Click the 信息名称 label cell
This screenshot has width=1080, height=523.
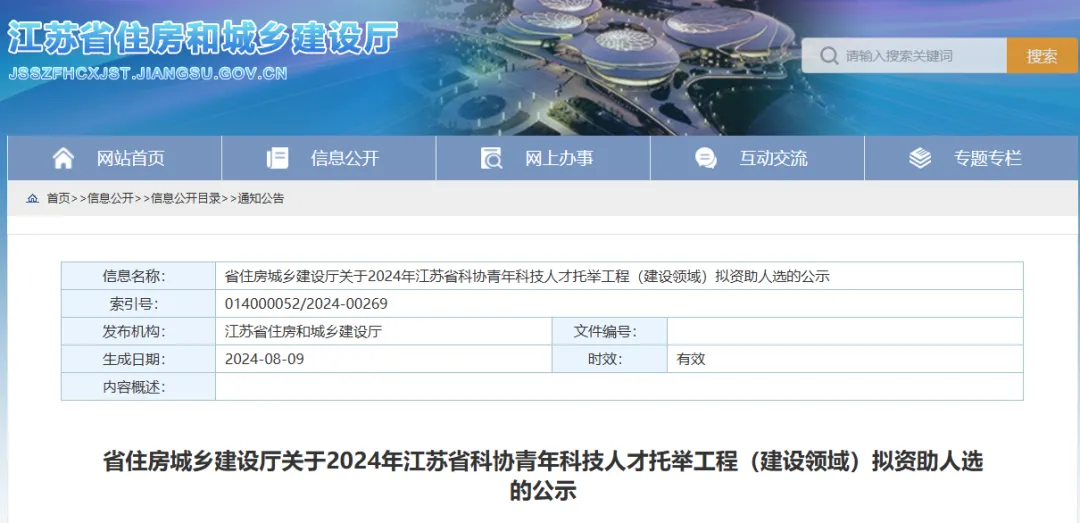[x=138, y=276]
